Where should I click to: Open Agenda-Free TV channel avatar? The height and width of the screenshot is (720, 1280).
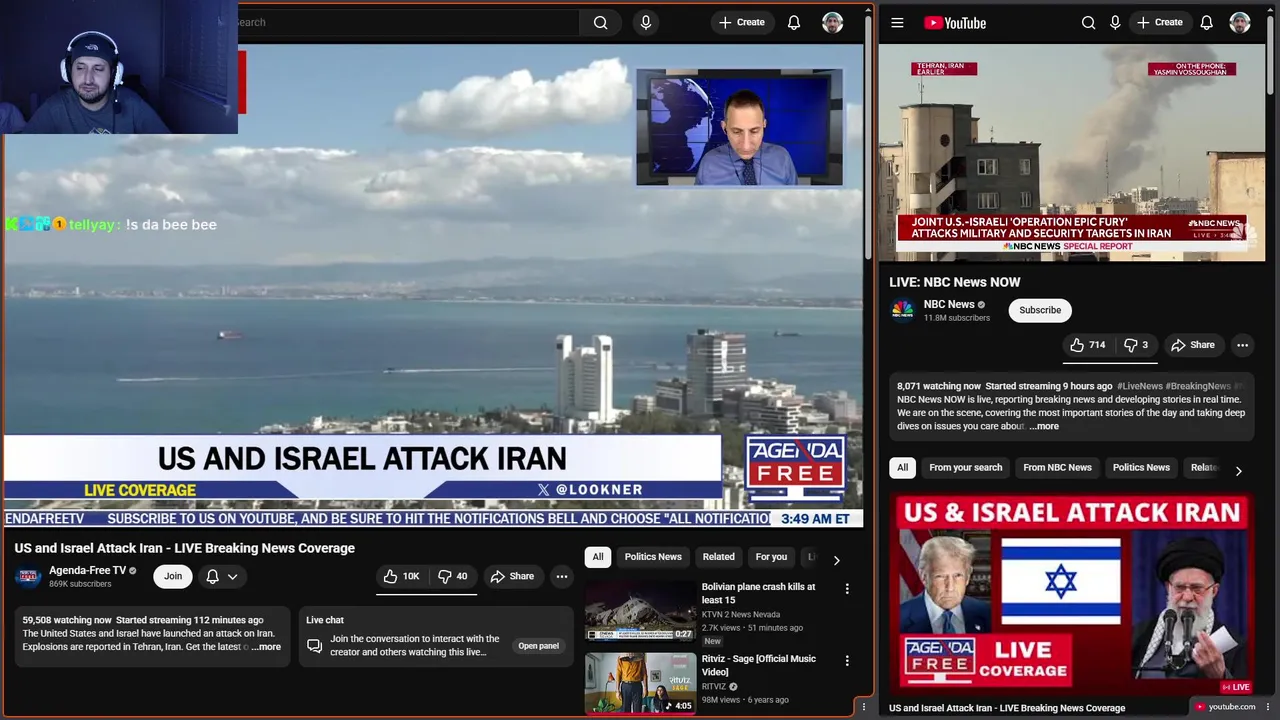click(x=28, y=576)
